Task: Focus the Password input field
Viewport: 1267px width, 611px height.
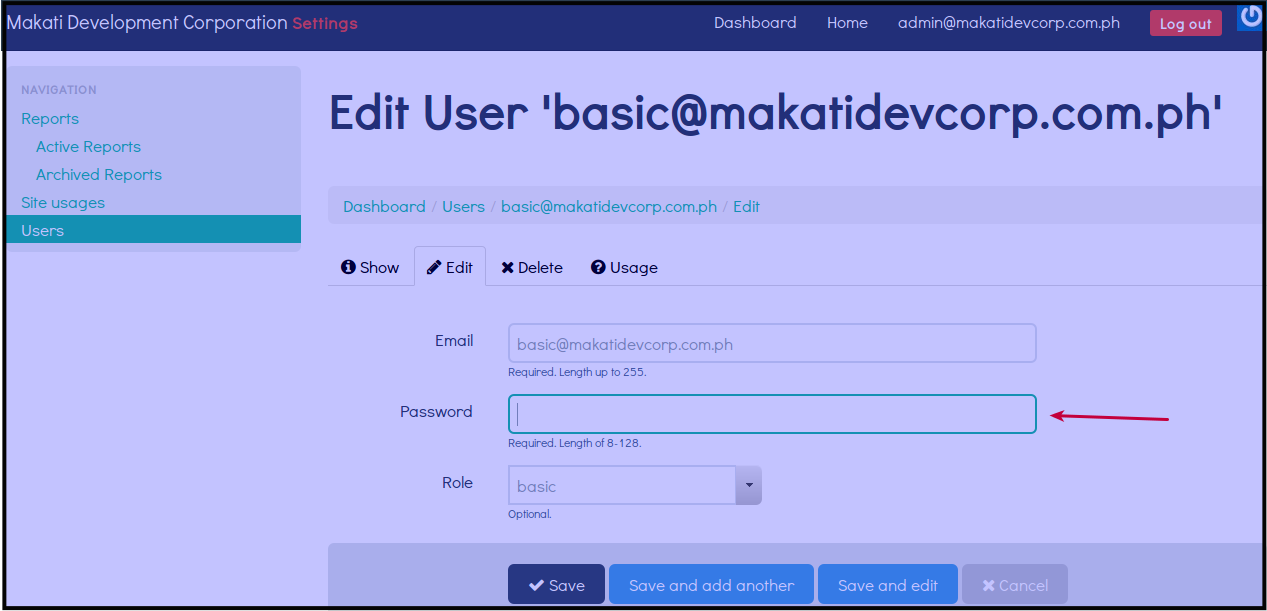Action: (772, 414)
